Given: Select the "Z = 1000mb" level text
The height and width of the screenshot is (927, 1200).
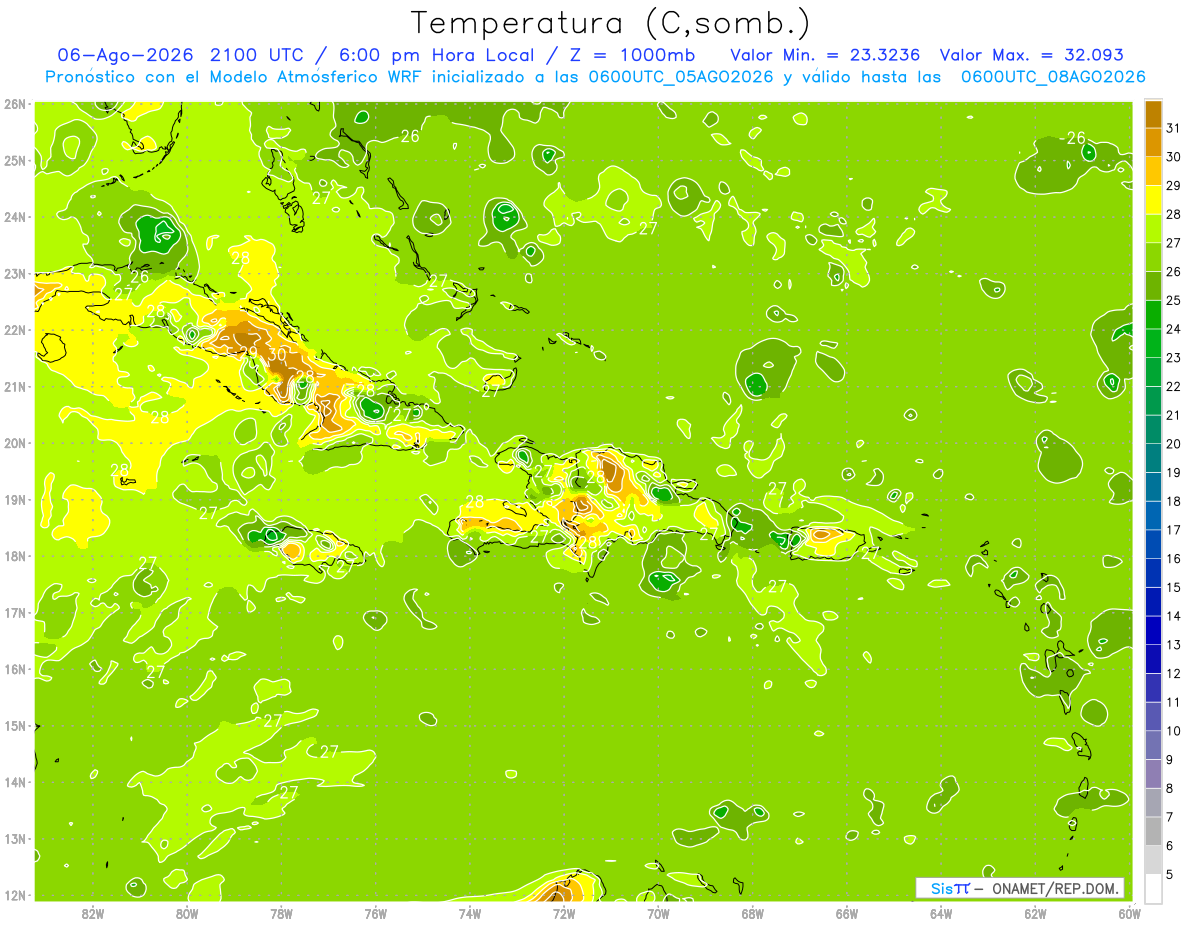Looking at the screenshot, I should [631, 55].
